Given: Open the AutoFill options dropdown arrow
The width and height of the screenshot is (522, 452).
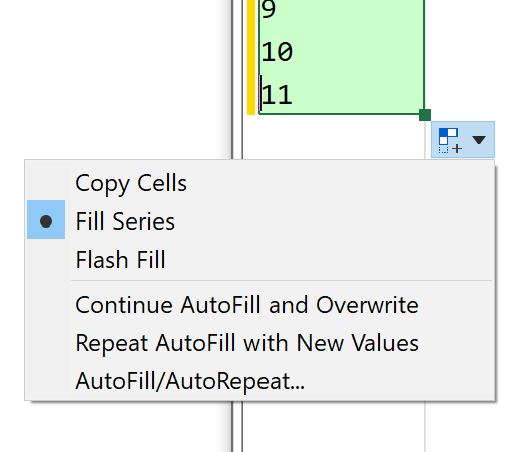Looking at the screenshot, I should pos(479,140).
